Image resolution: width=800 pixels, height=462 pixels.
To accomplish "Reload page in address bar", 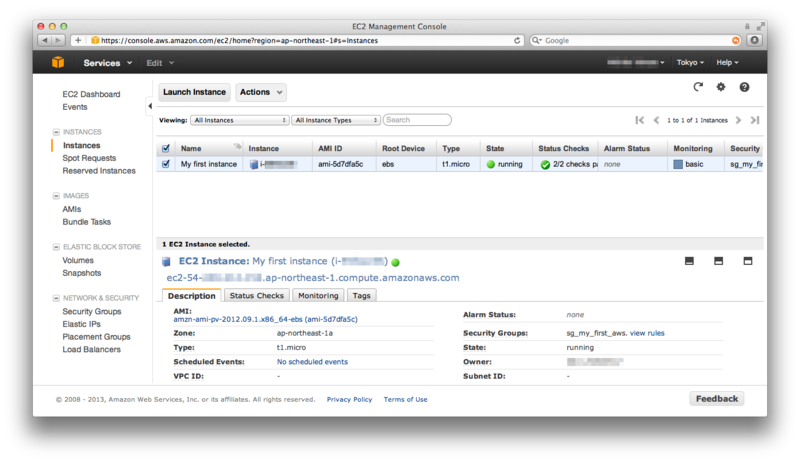I will [517, 40].
